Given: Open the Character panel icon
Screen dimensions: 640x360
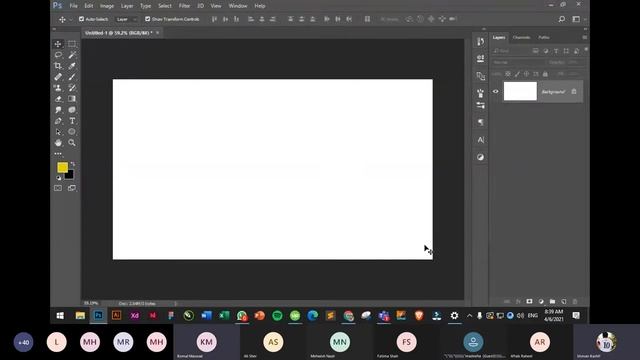Looking at the screenshot, I should coord(480,140).
